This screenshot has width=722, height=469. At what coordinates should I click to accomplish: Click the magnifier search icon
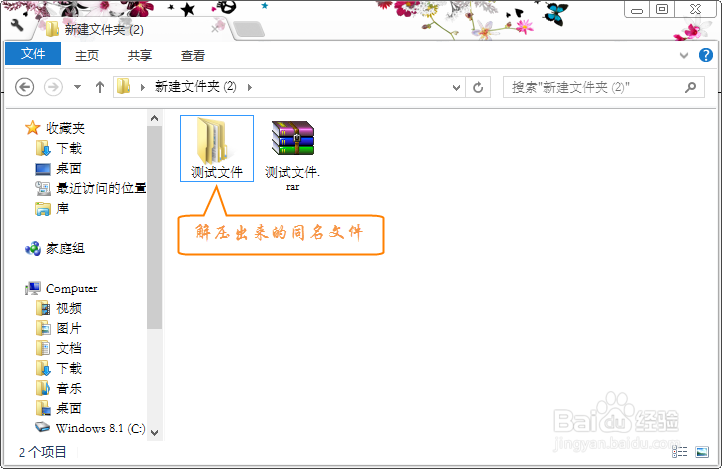[690, 87]
